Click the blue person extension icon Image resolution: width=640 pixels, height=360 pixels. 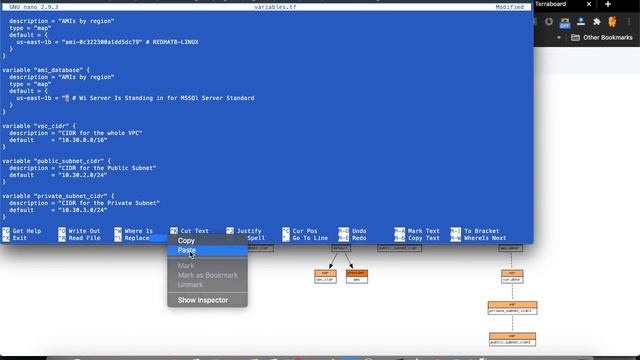click(x=581, y=22)
